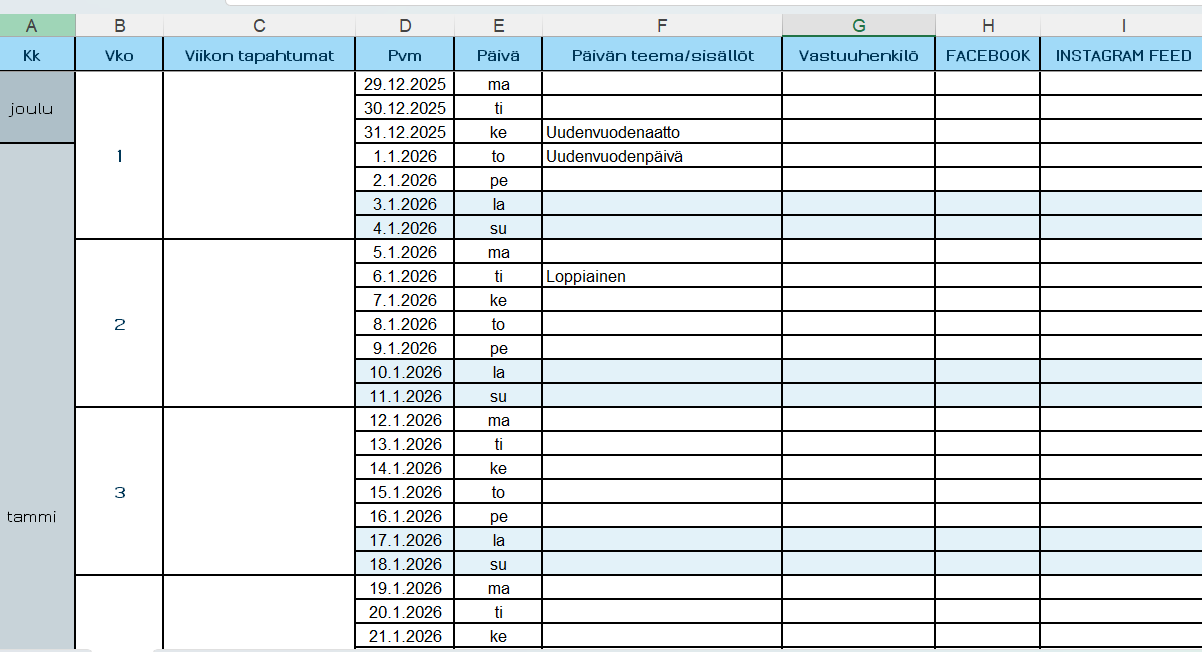This screenshot has height=652, width=1202.
Task: Select the column G header
Action: (x=858, y=25)
